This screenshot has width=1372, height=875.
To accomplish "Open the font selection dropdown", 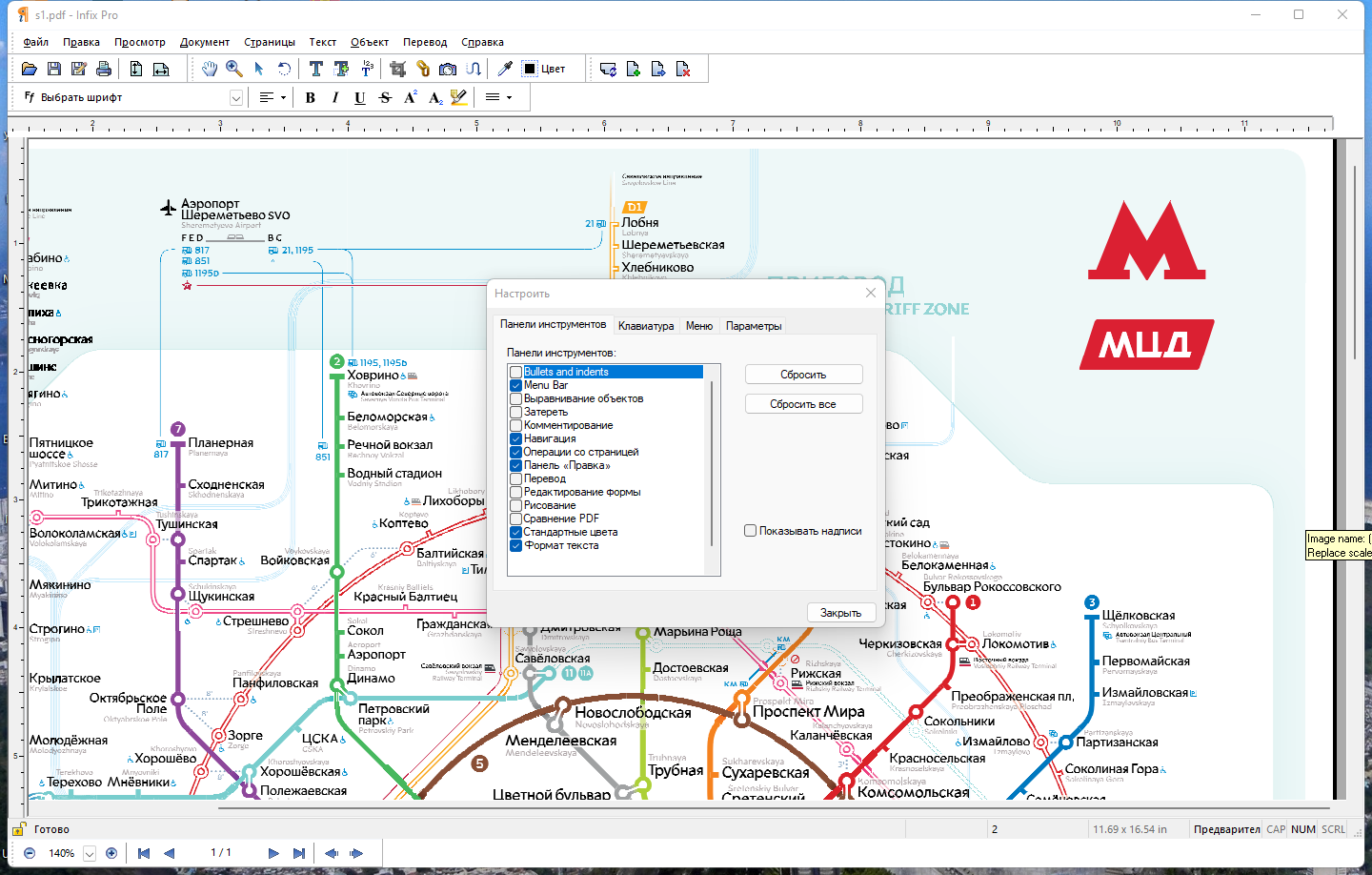I will click(x=236, y=97).
